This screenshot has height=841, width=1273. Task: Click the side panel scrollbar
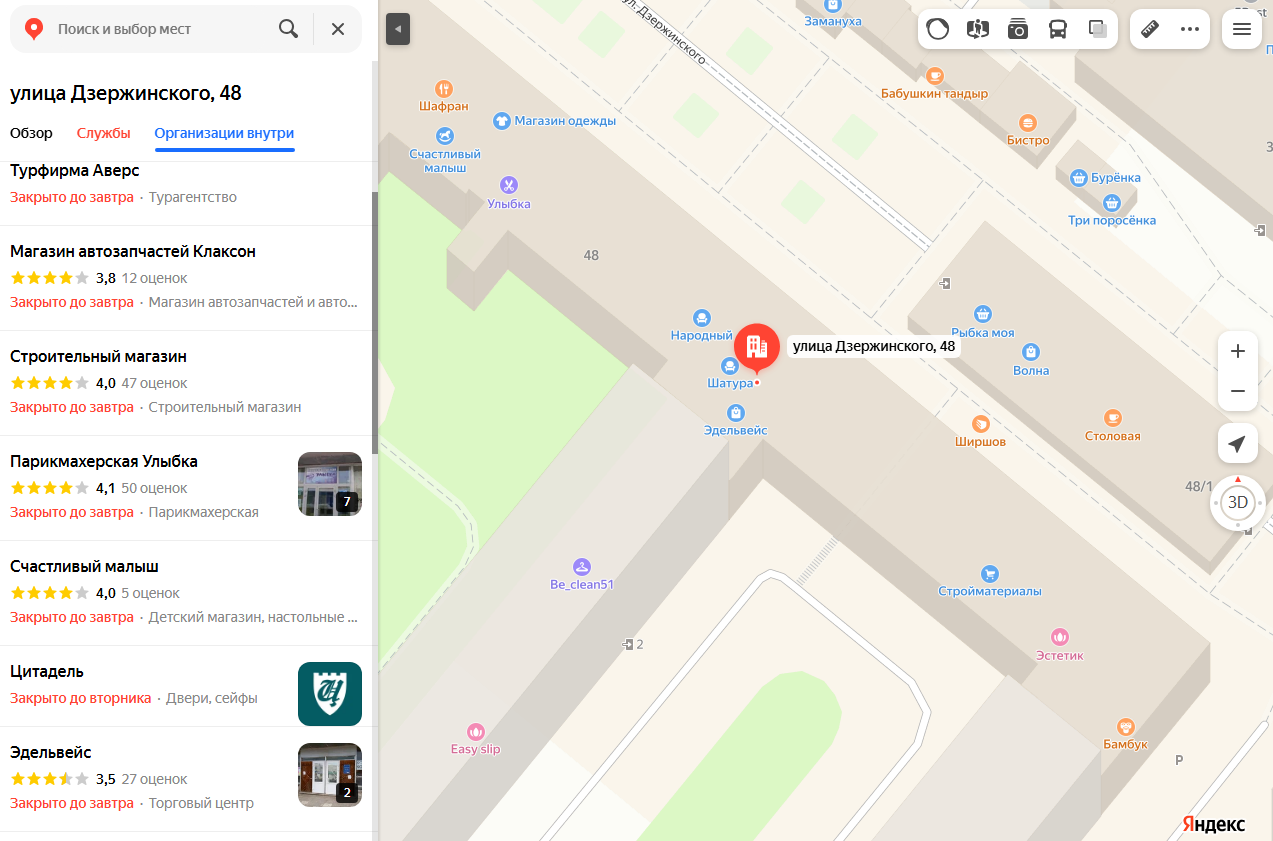(x=375, y=323)
